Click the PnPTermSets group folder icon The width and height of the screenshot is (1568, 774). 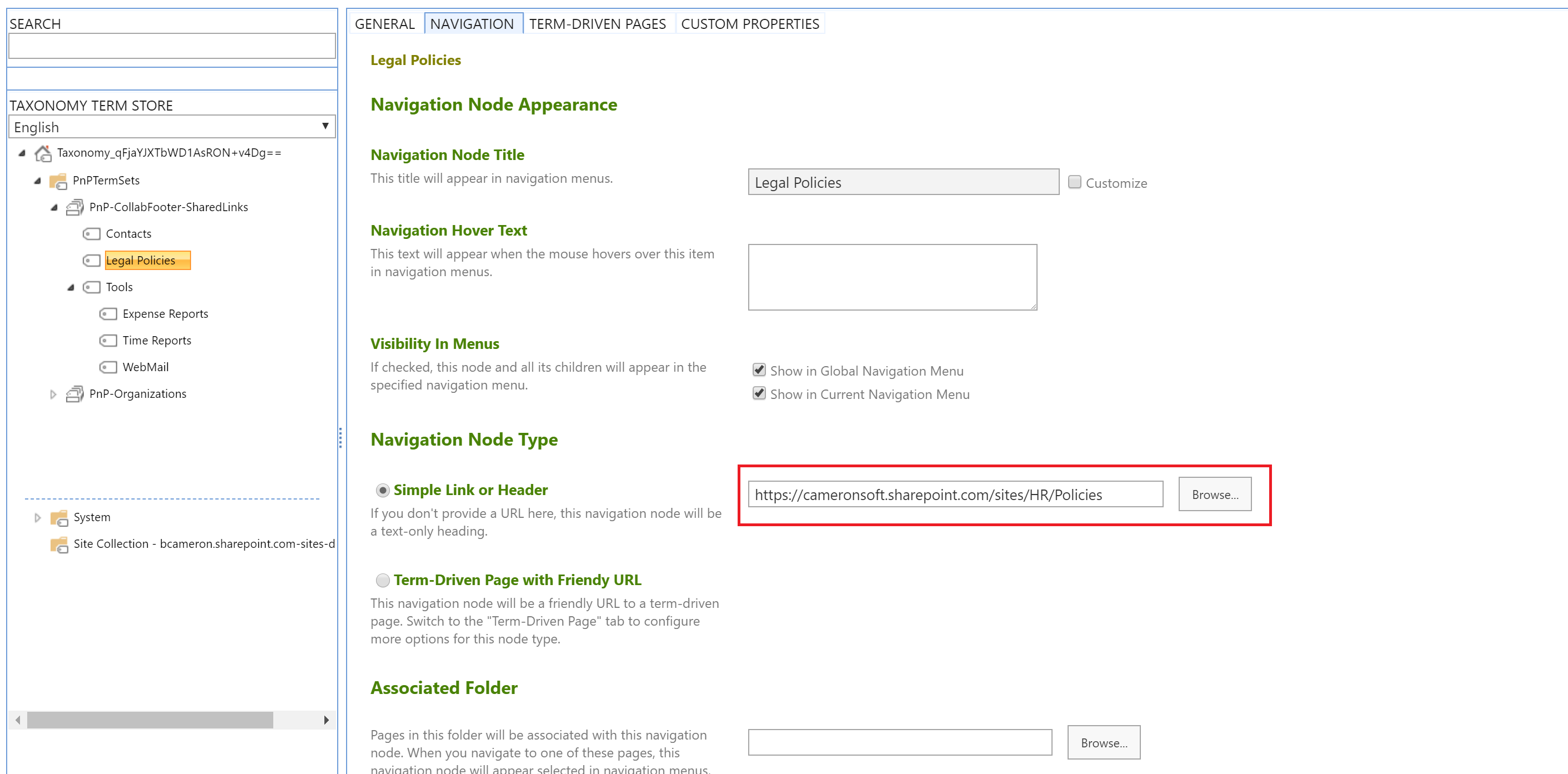[x=58, y=181]
